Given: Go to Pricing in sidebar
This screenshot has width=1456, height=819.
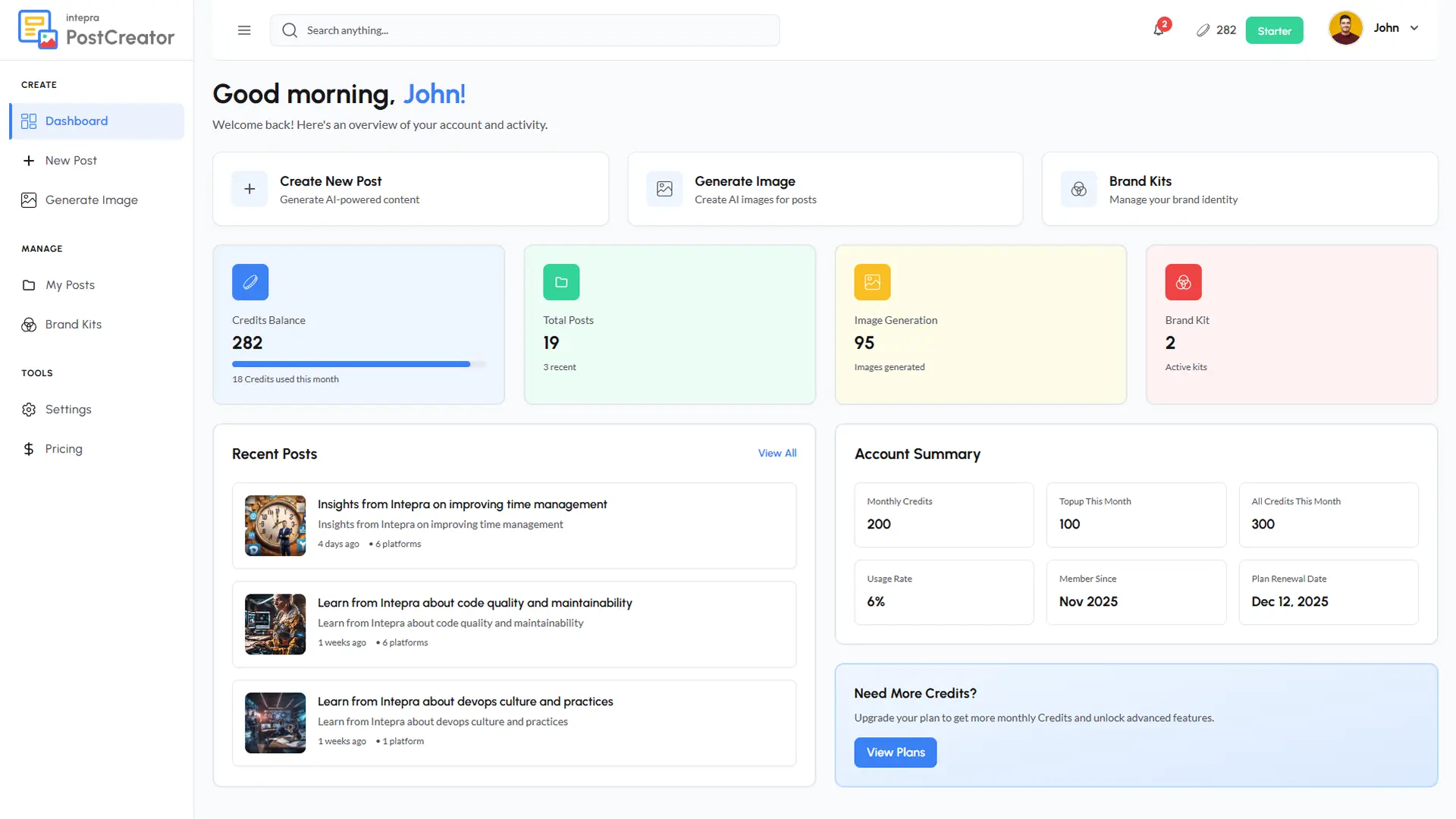Looking at the screenshot, I should tap(64, 449).
